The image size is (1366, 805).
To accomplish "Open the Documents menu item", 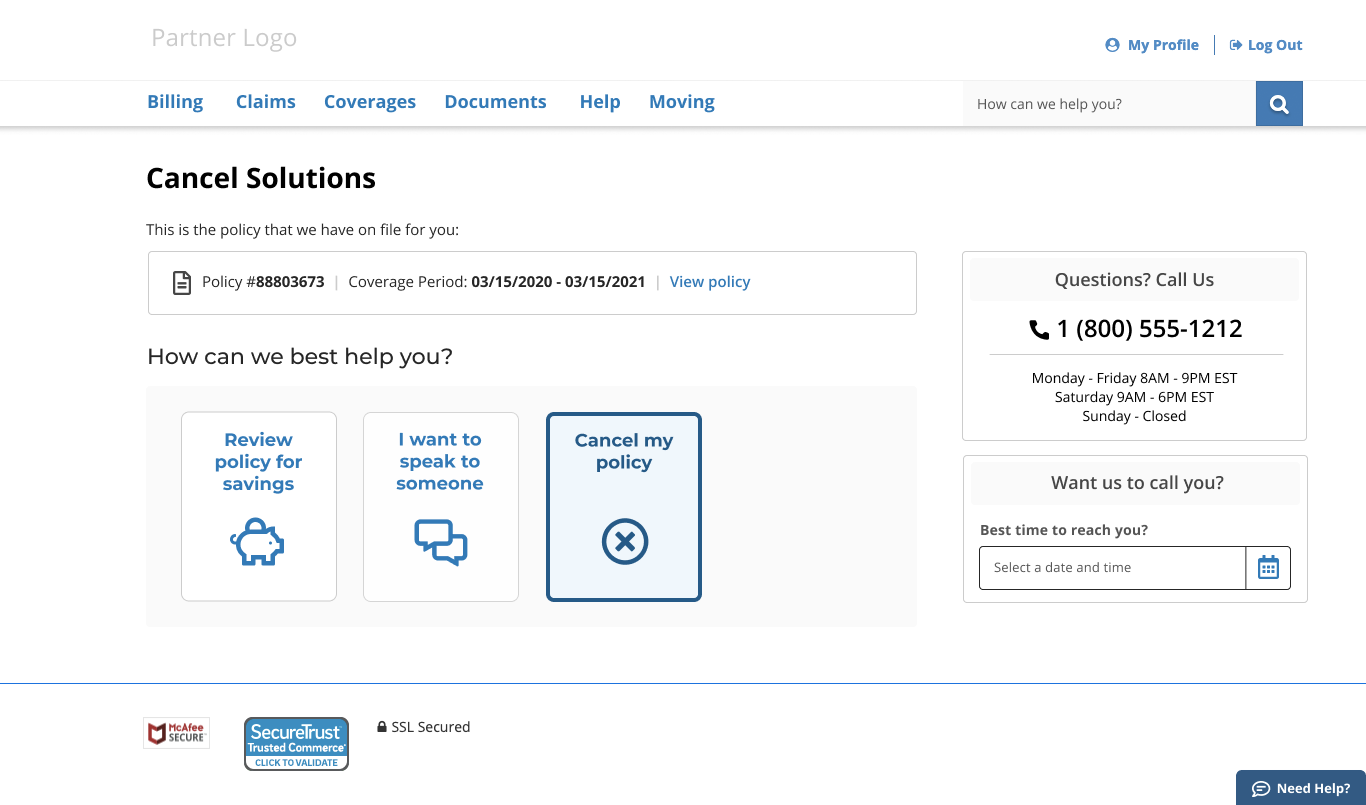I will point(496,102).
